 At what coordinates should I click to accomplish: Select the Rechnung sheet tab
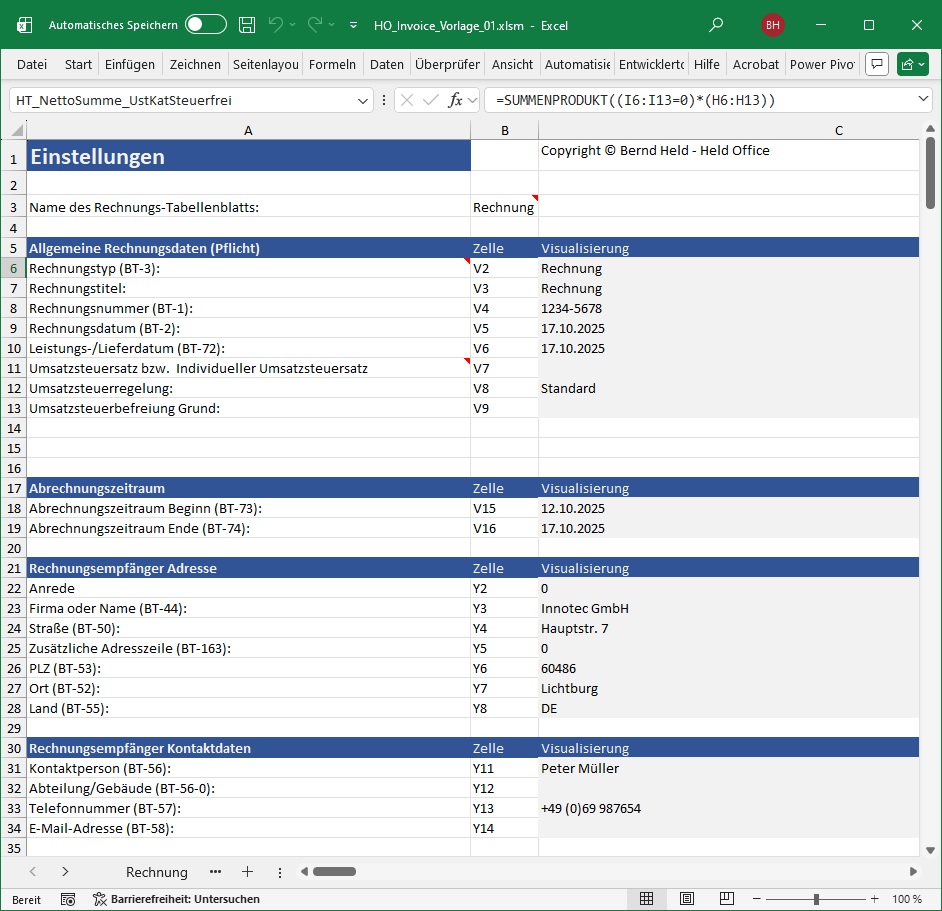point(157,872)
